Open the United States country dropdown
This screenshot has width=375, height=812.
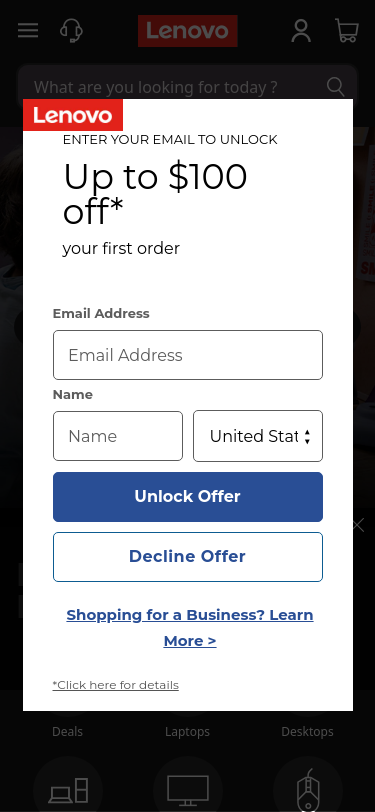click(x=258, y=436)
